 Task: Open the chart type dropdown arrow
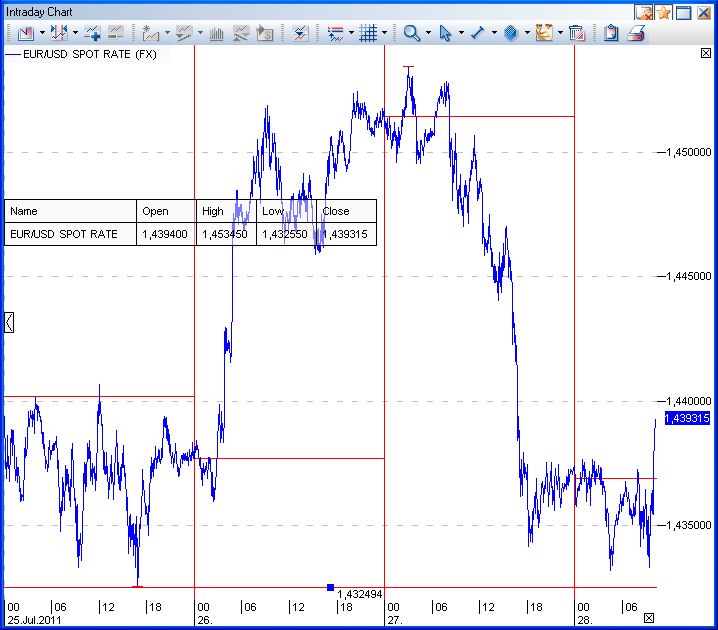click(42, 33)
